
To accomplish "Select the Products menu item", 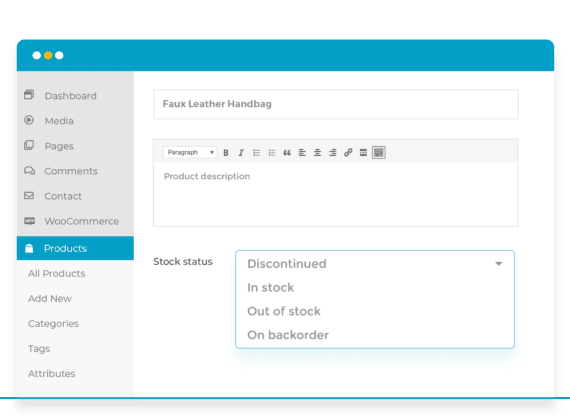I will point(75,248).
